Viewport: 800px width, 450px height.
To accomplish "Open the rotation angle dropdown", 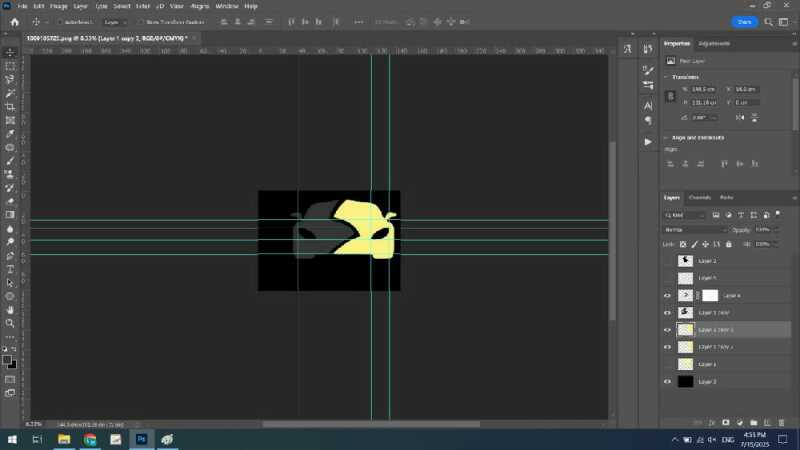I will click(715, 118).
